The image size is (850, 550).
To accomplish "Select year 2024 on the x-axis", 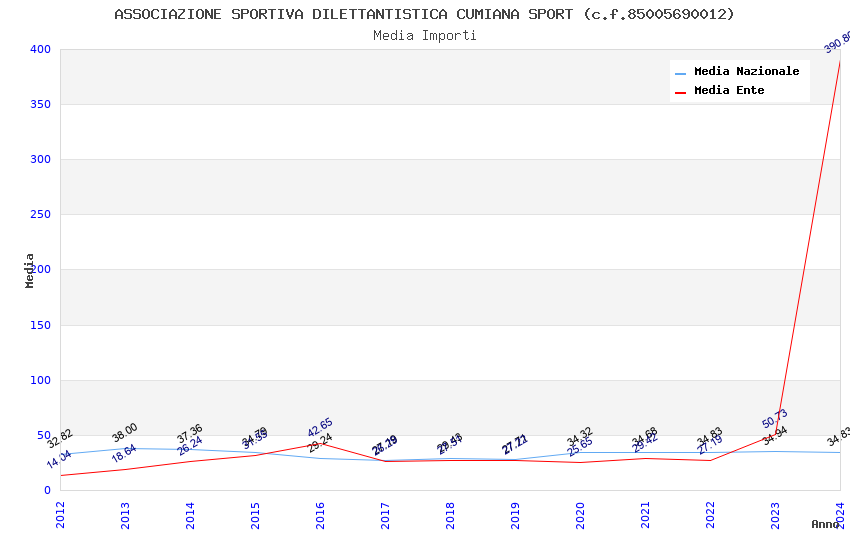I will coord(841,515).
